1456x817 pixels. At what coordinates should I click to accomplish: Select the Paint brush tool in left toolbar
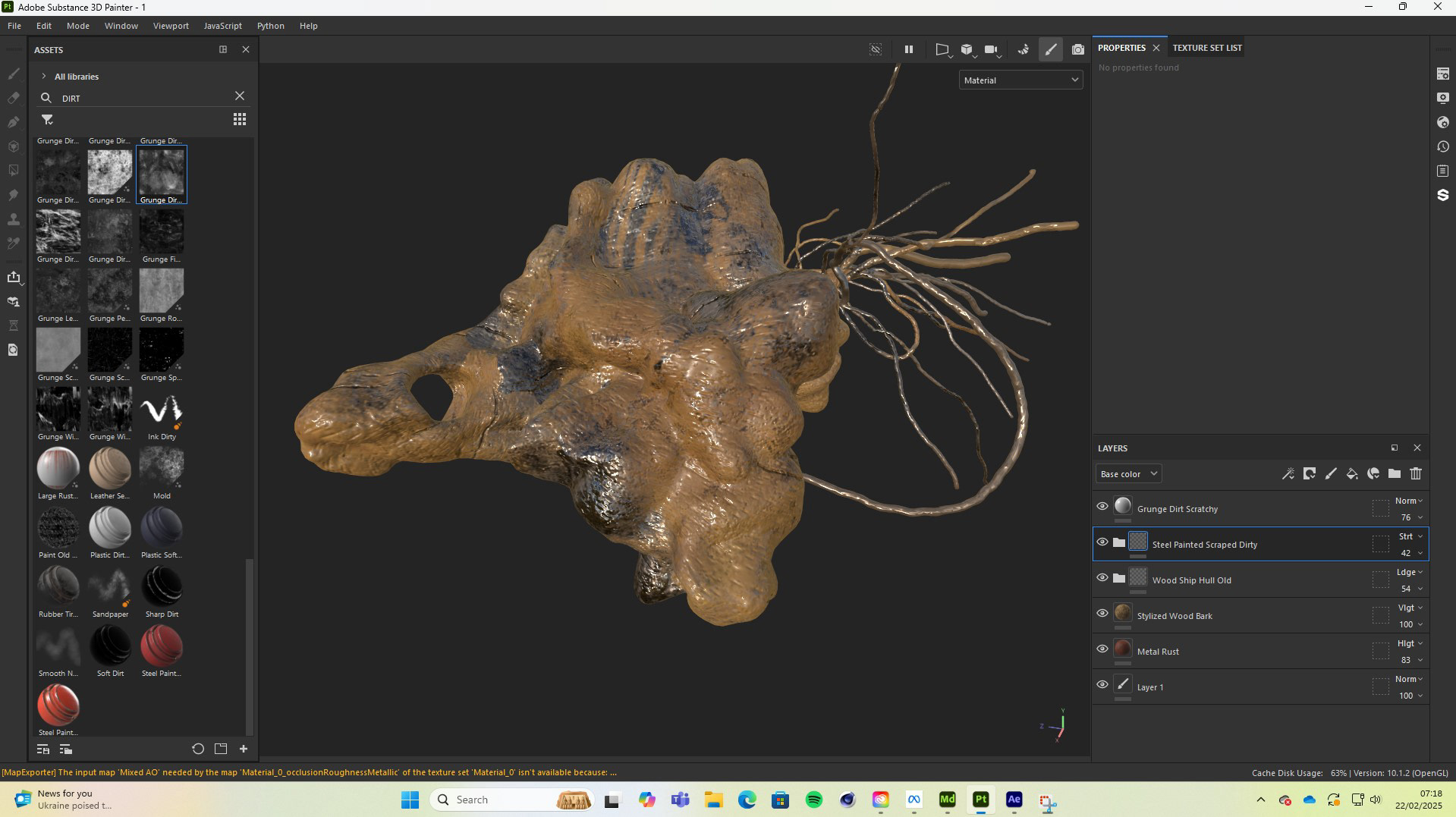[x=14, y=74]
